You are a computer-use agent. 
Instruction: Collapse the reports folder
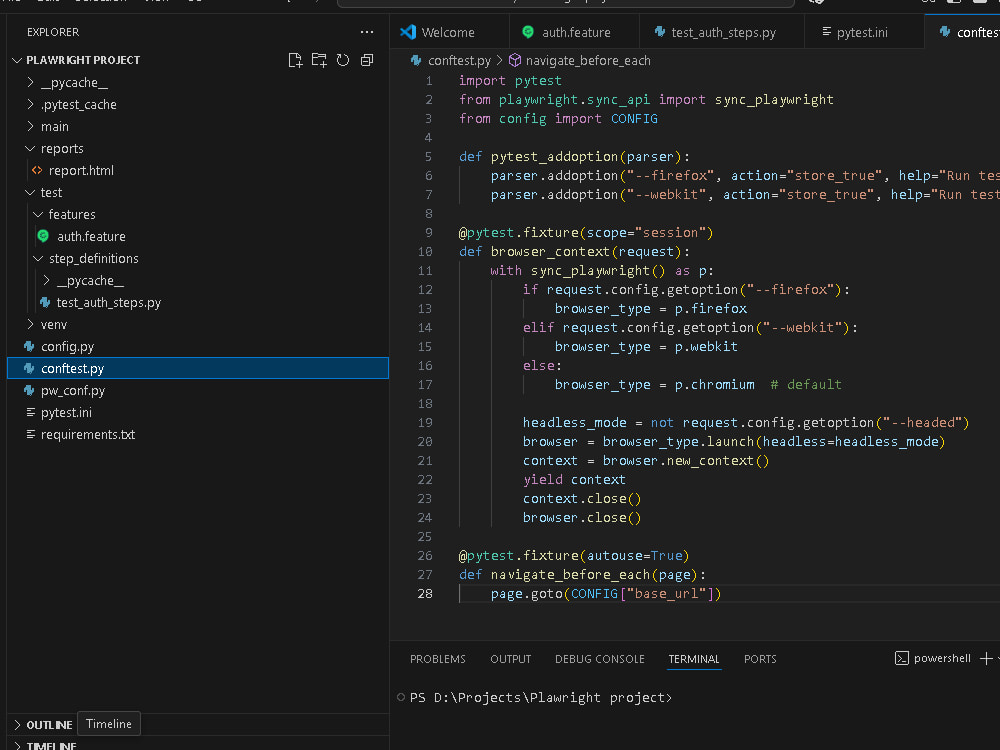tap(30, 149)
